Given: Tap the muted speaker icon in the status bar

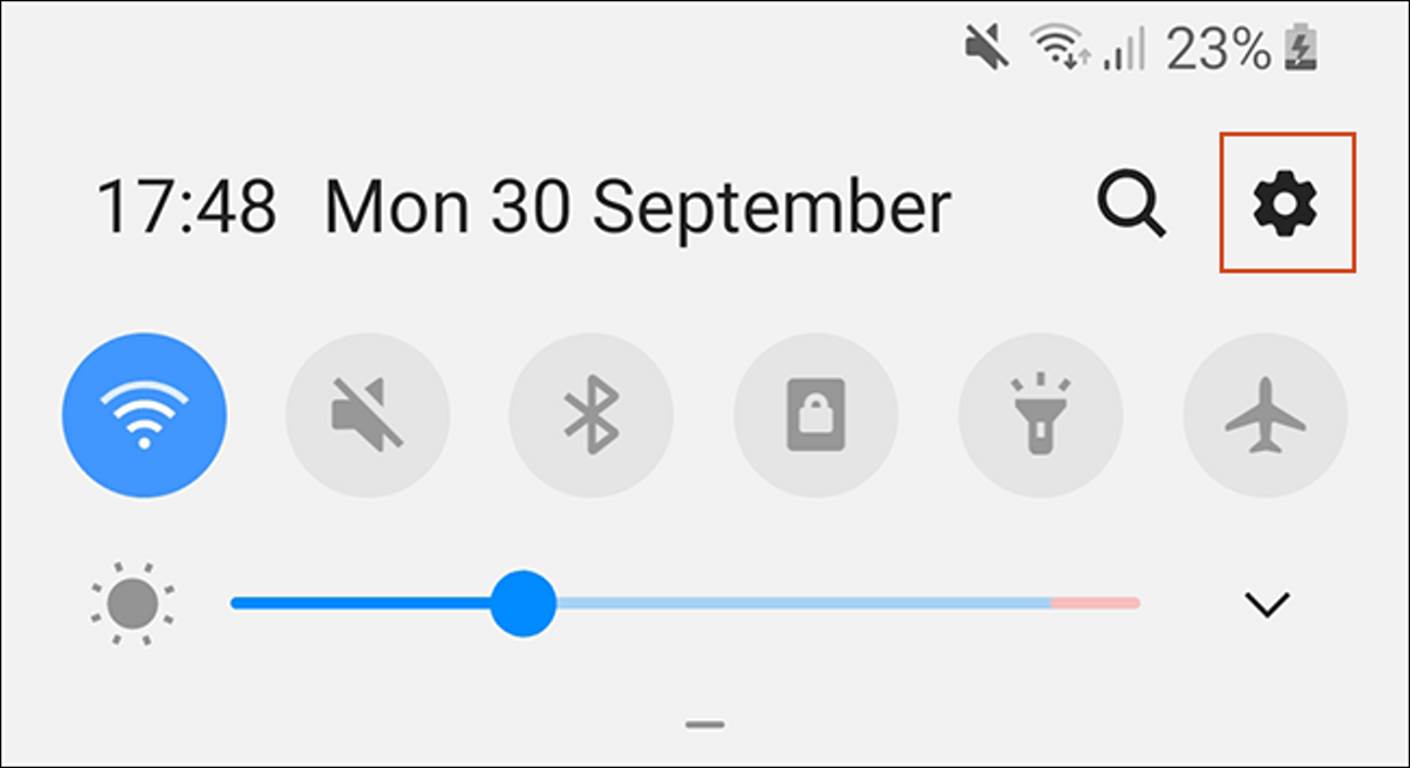Looking at the screenshot, I should click(987, 48).
